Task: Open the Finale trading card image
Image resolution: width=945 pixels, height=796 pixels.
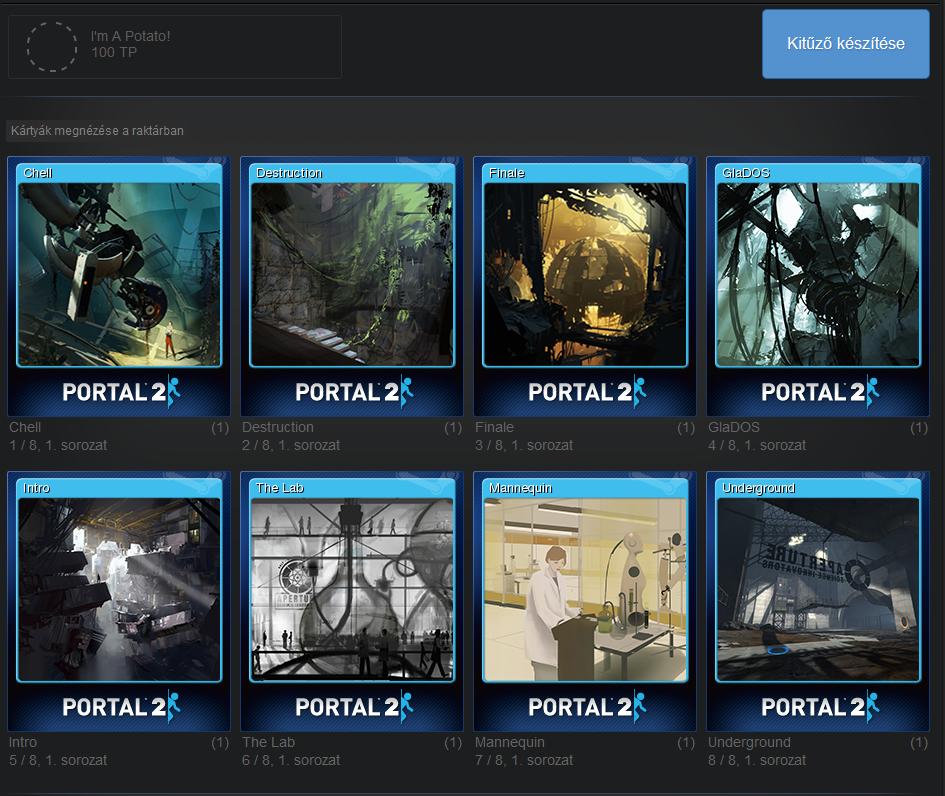Action: (585, 275)
